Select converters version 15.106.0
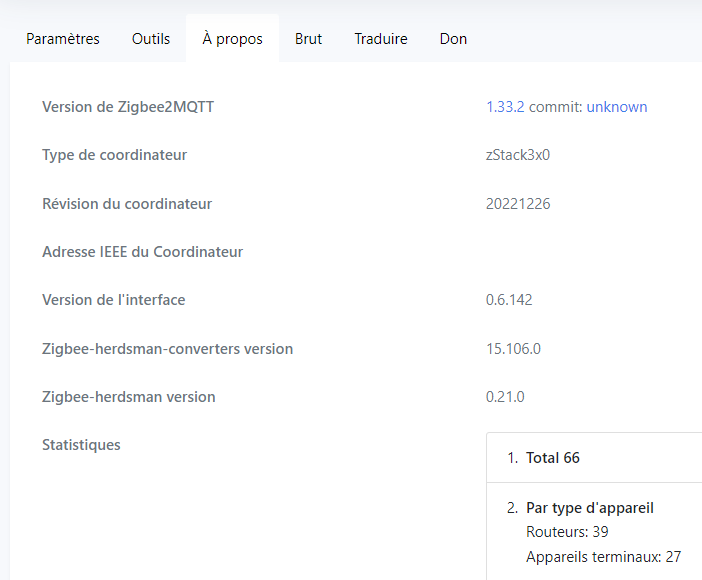Image resolution: width=702 pixels, height=580 pixels. pyautogui.click(x=514, y=349)
